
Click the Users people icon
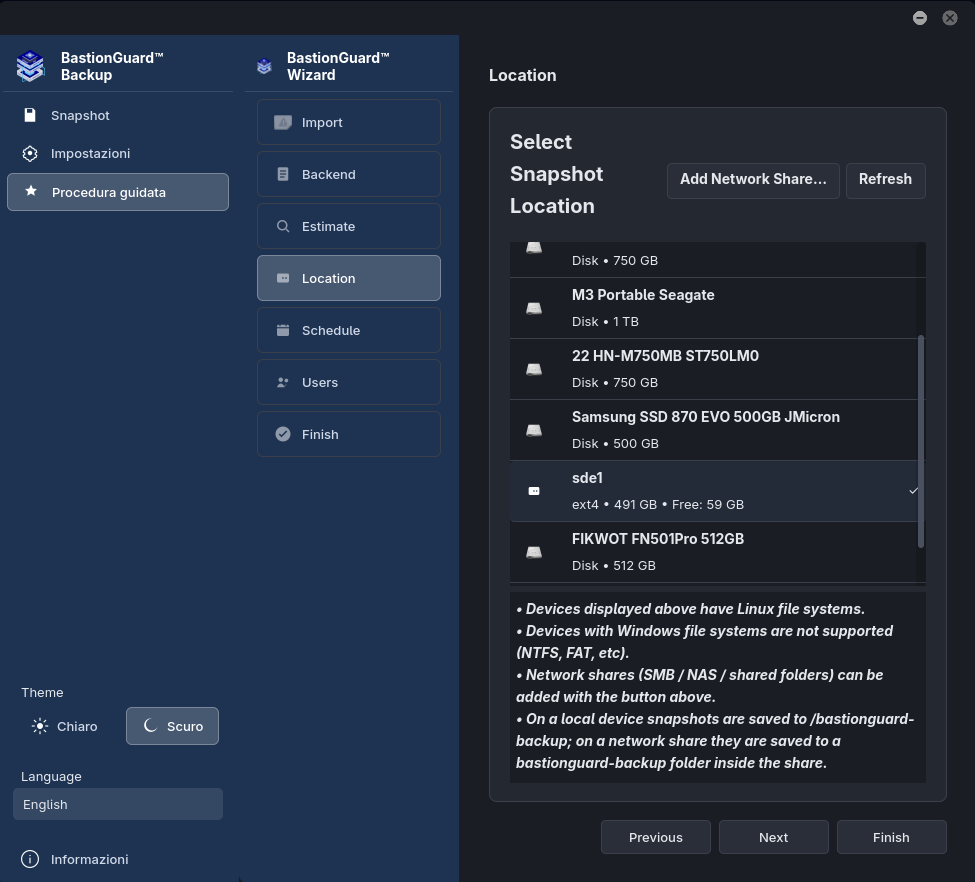pos(283,383)
